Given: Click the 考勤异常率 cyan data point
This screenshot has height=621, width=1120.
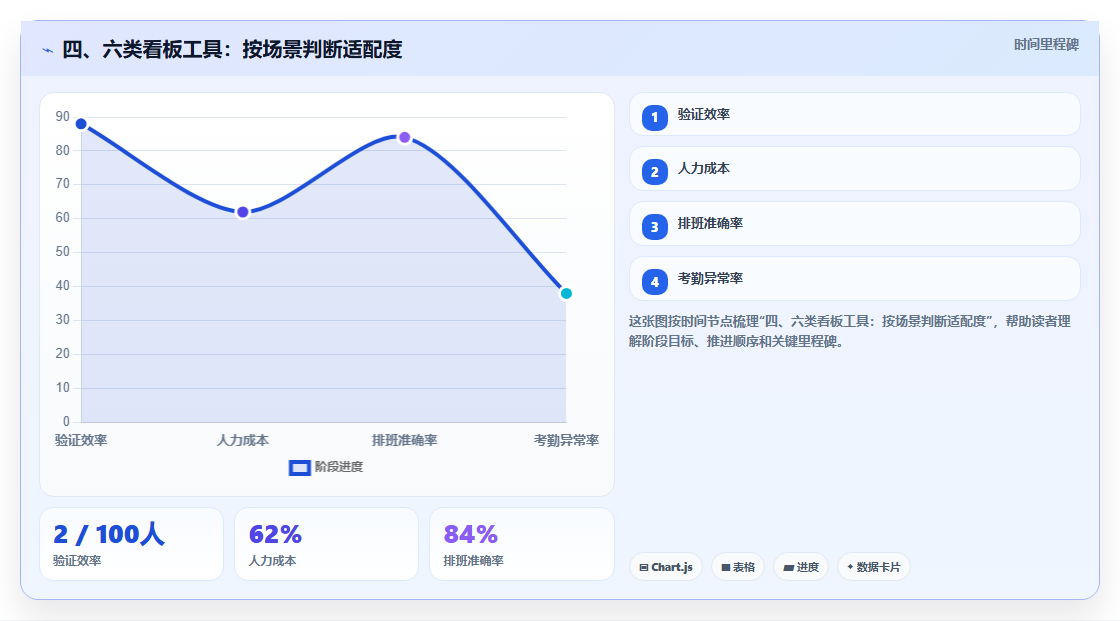Looking at the screenshot, I should [x=566, y=294].
